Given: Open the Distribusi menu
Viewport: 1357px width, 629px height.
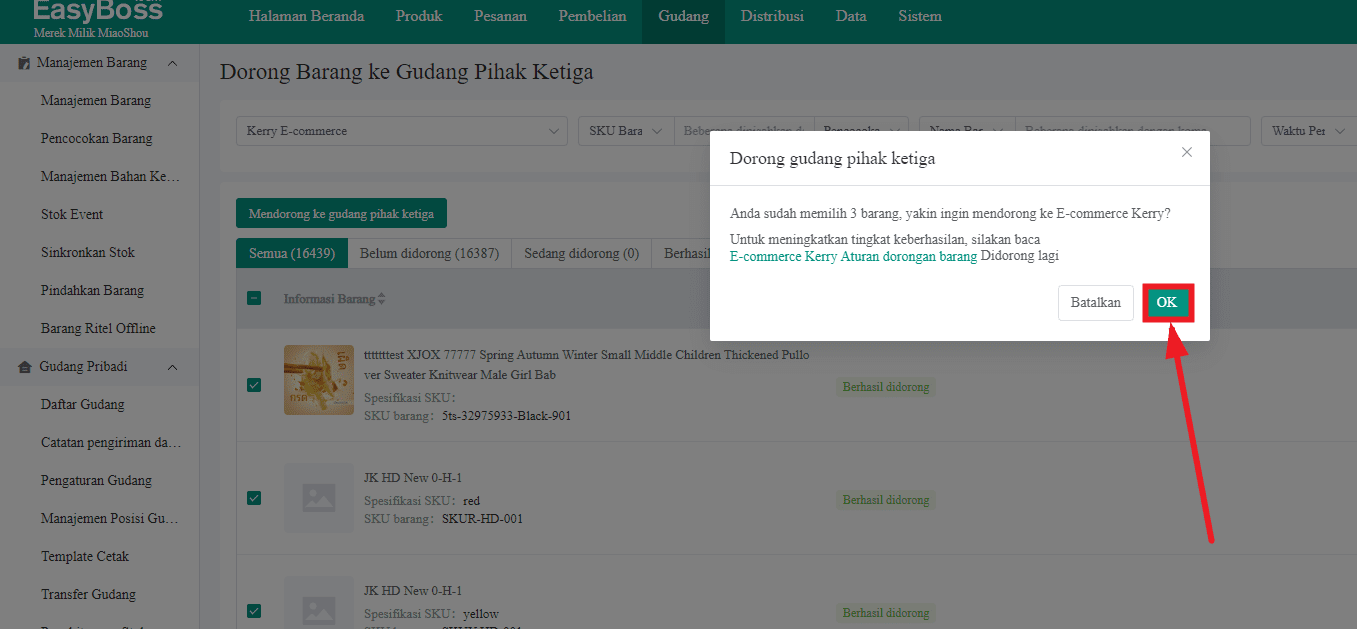Looking at the screenshot, I should 772,16.
